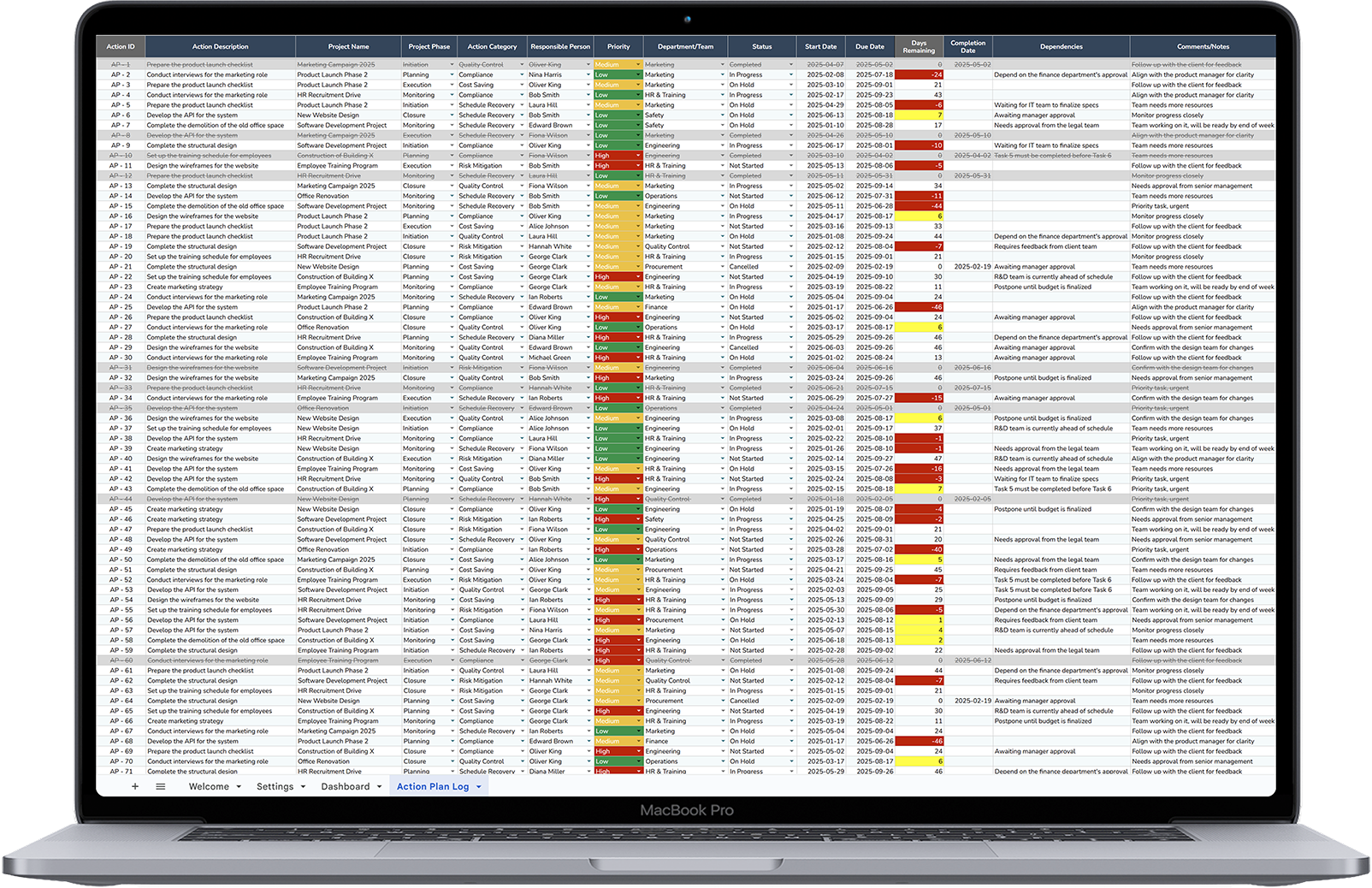
Task: Click the comments cell in row AP - 13
Action: (1203, 186)
